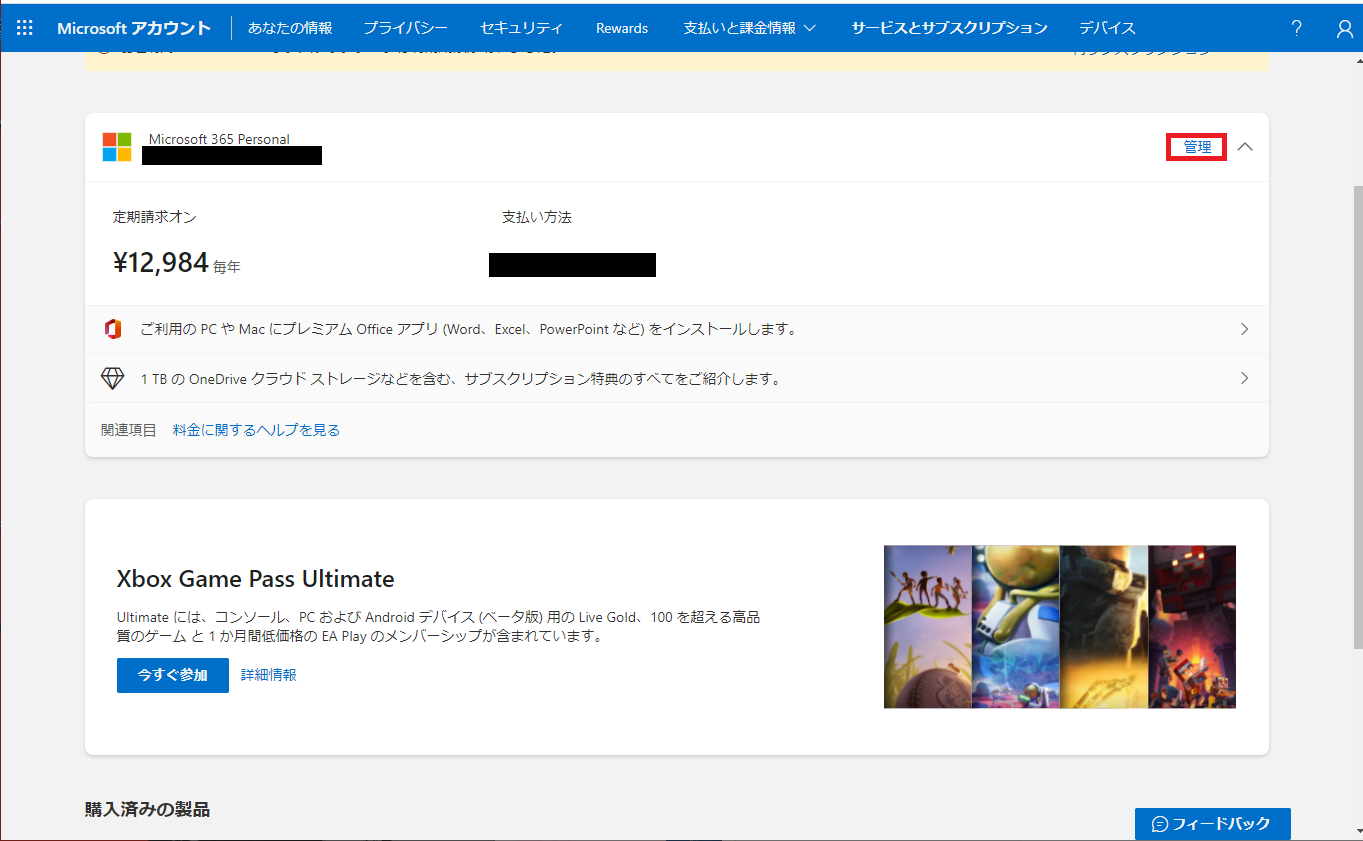Open the デバイス tab
The image size is (1363, 841).
tap(1107, 28)
